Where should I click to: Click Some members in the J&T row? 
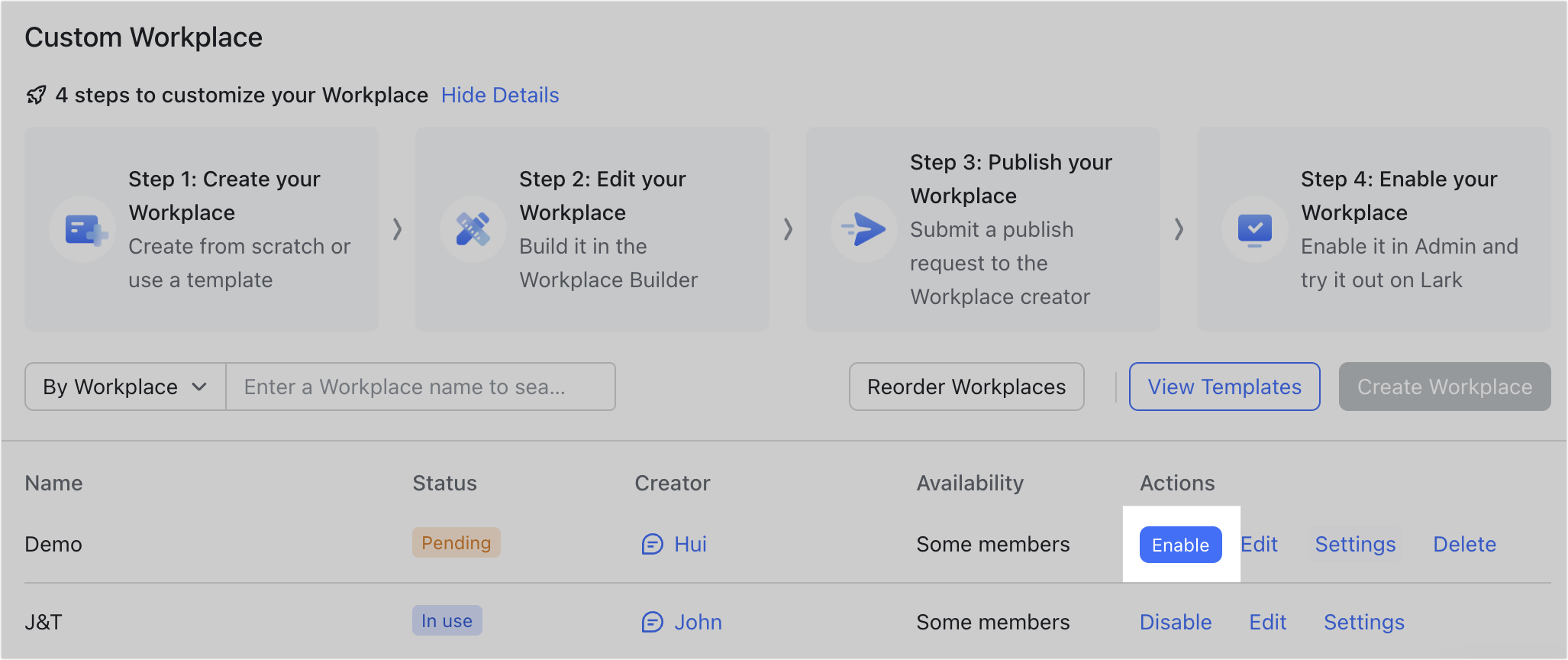pos(992,622)
